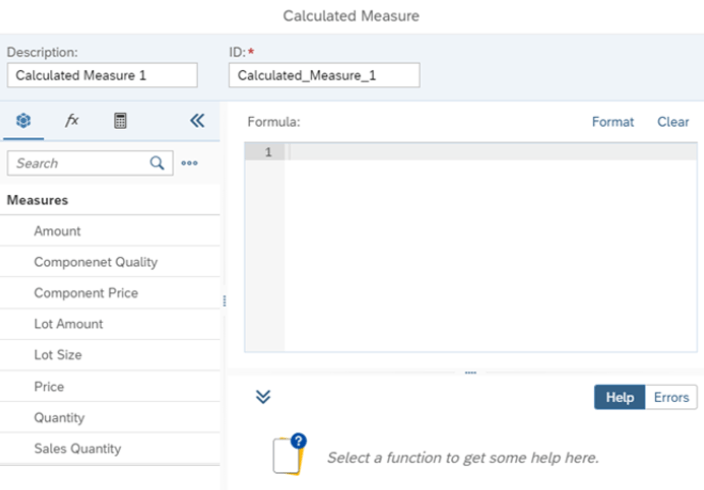704x490 pixels.
Task: Collapse the help panel with down chevrons
Action: point(263,396)
